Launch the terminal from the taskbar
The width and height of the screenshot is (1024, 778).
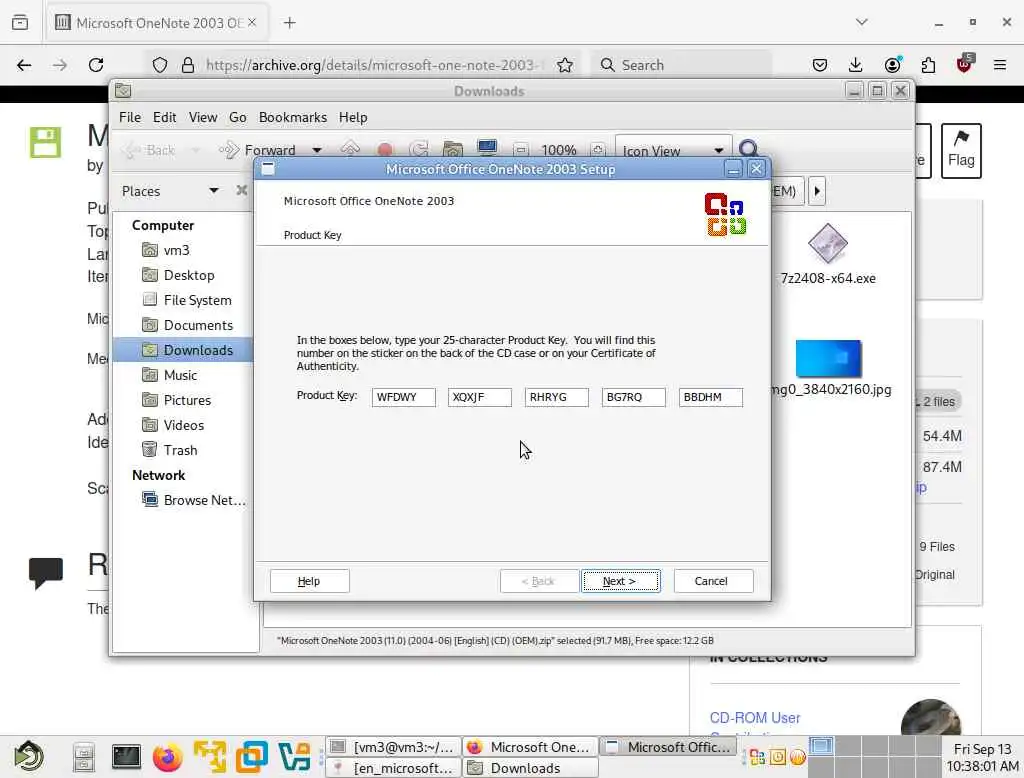(125, 756)
